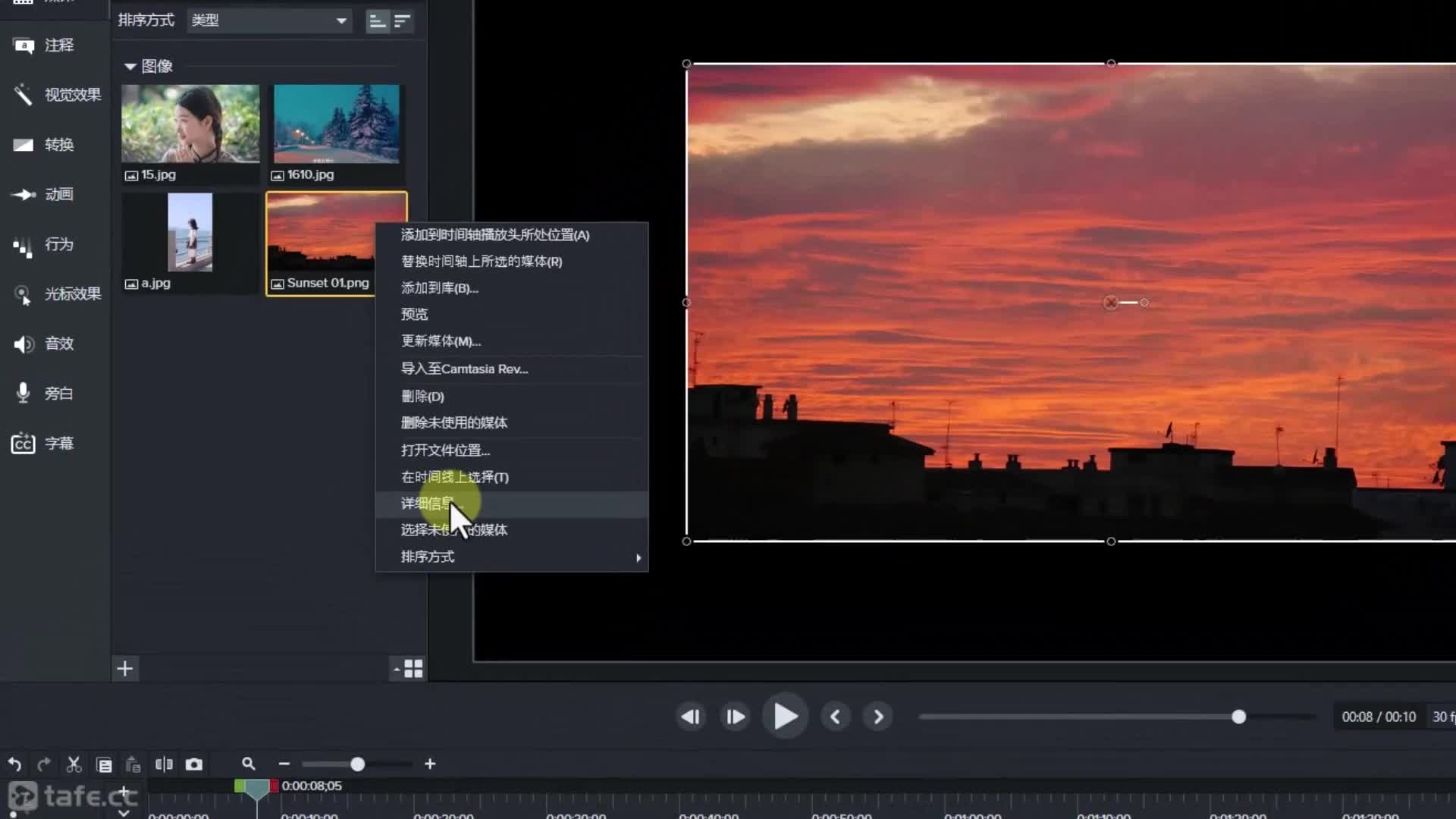Paste media on the timeline
The height and width of the screenshot is (819, 1456).
(133, 764)
